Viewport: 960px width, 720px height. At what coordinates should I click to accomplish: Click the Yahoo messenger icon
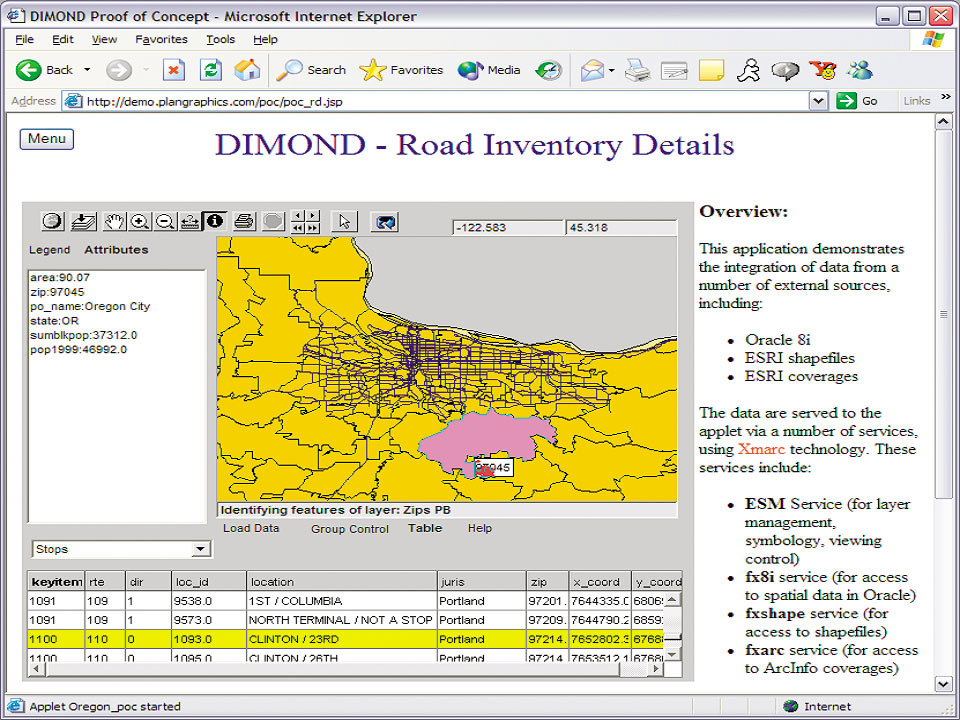(x=823, y=70)
